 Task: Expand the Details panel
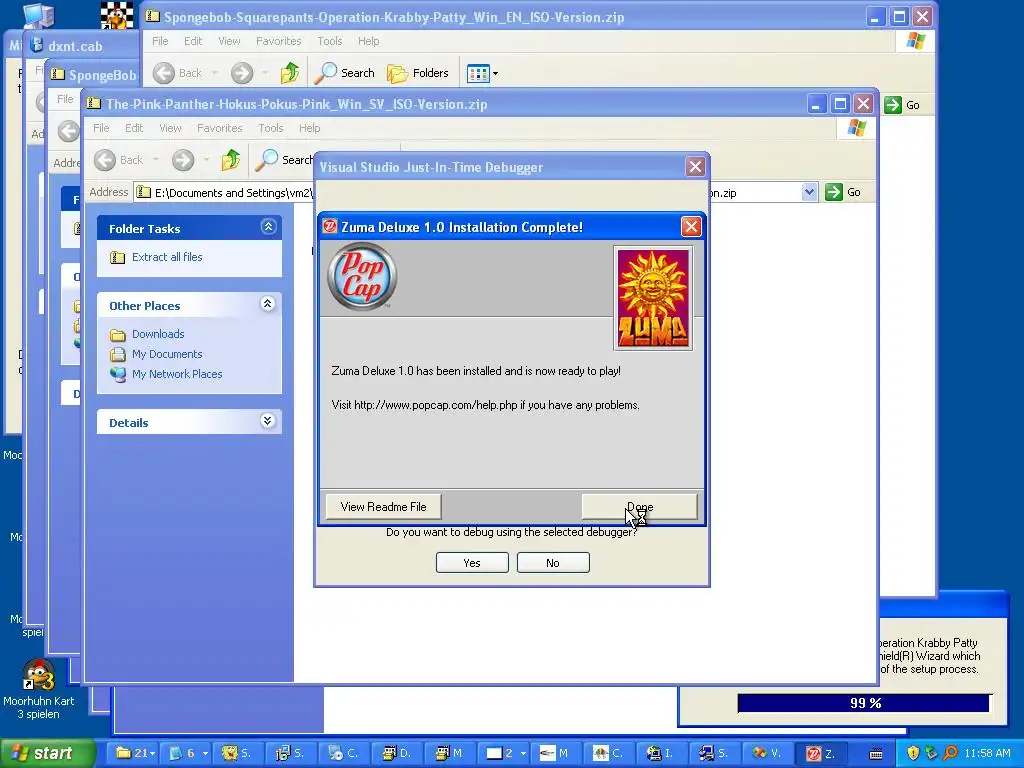(x=268, y=421)
